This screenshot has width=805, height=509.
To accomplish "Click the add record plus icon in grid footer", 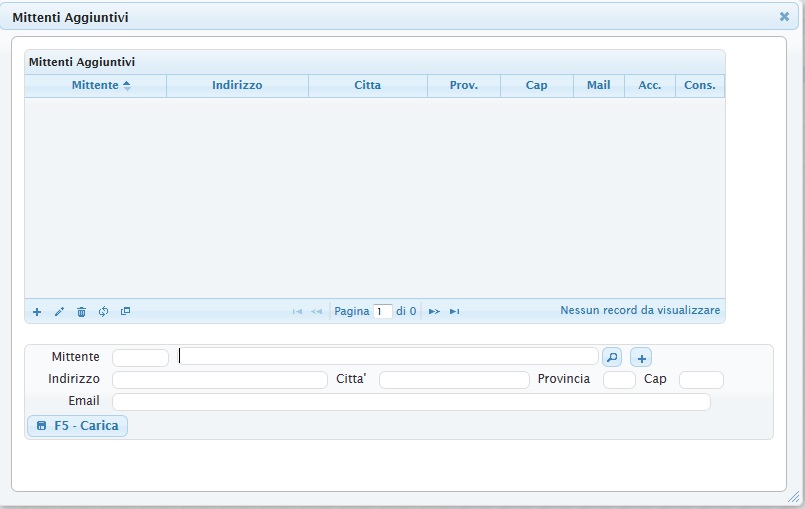I will point(37,312).
